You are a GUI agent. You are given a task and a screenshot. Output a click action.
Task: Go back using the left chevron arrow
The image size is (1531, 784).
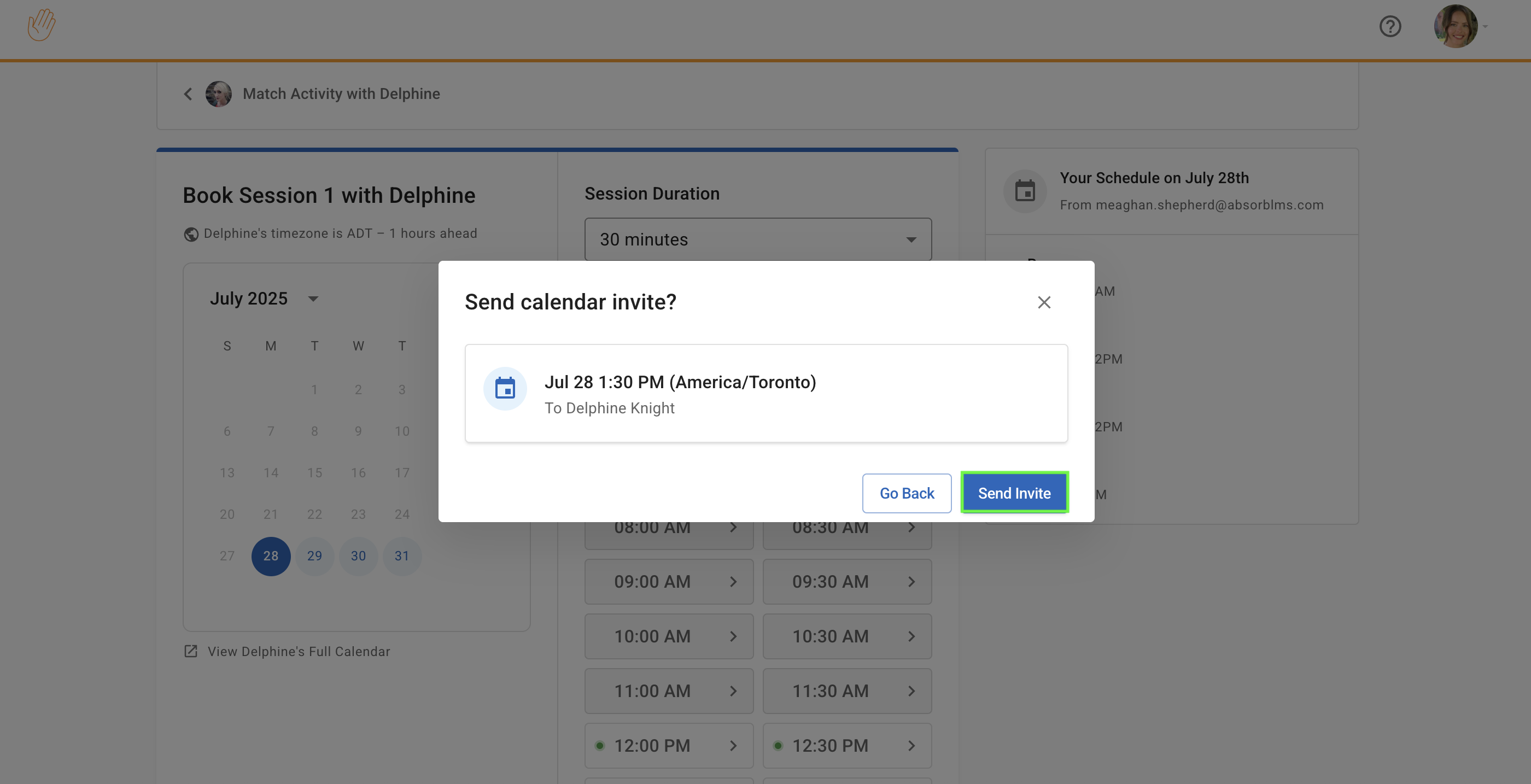point(188,94)
